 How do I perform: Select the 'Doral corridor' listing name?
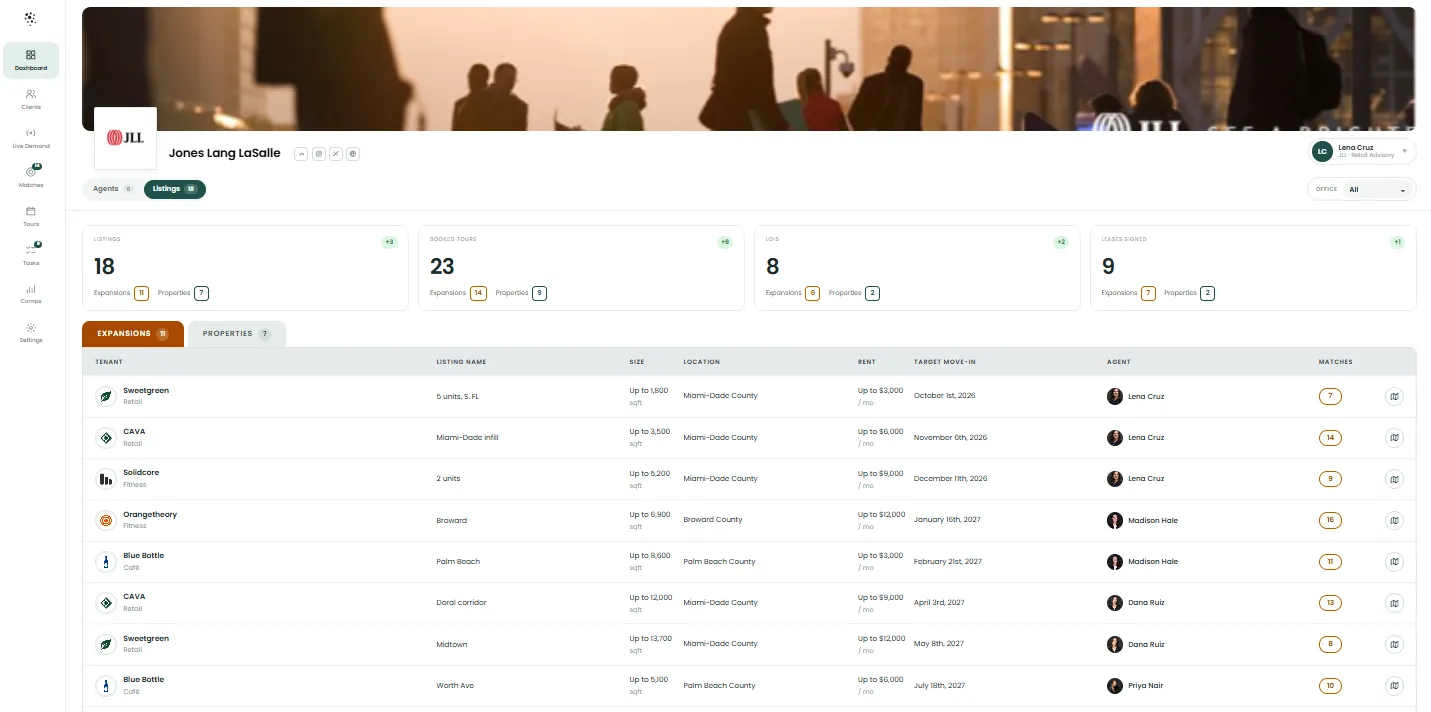coord(461,603)
